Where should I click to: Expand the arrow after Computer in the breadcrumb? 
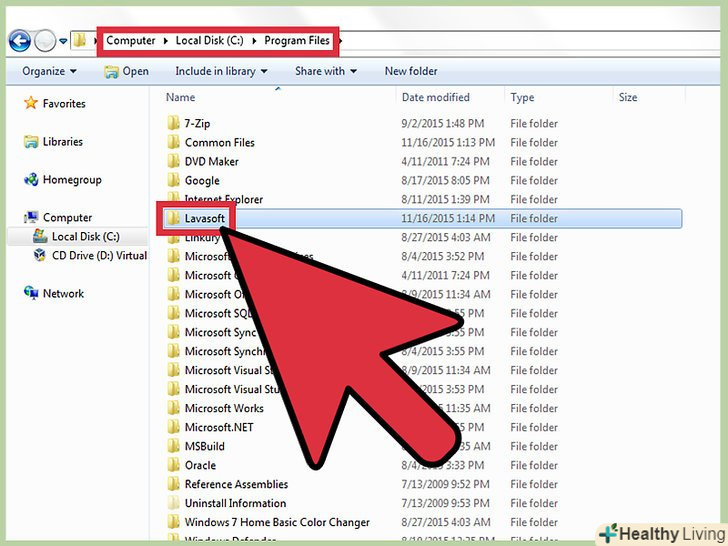[165, 41]
